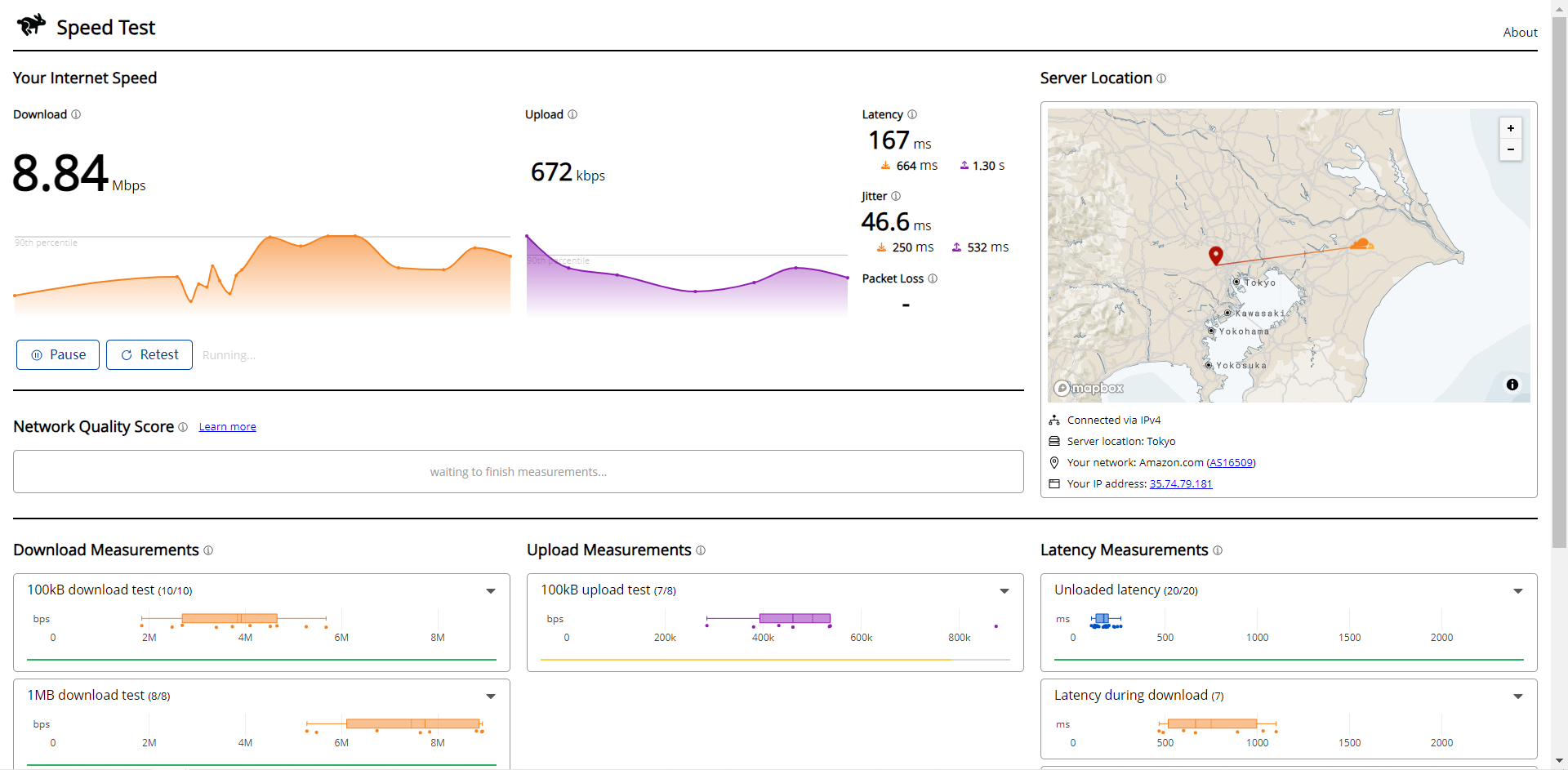Open Upload Measurements info icon

(x=701, y=550)
